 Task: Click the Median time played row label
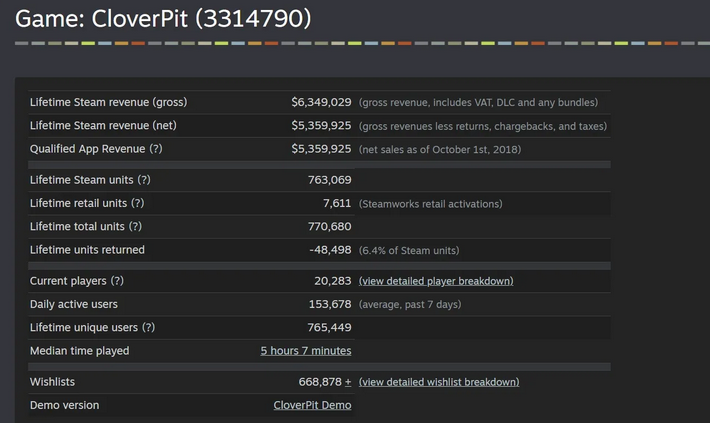(x=79, y=351)
